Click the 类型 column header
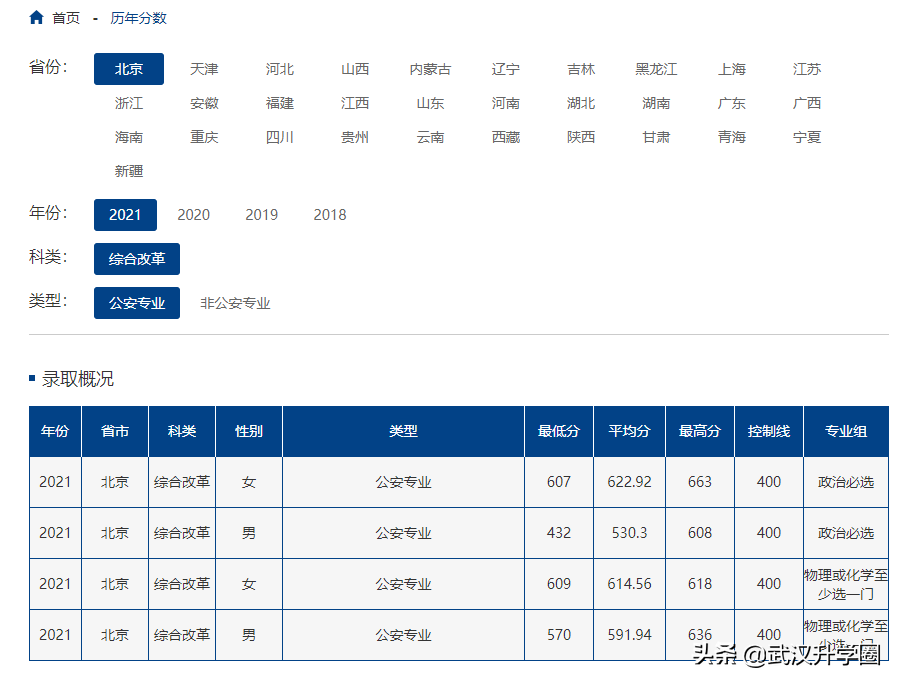This screenshot has height=686, width=901. 403,431
